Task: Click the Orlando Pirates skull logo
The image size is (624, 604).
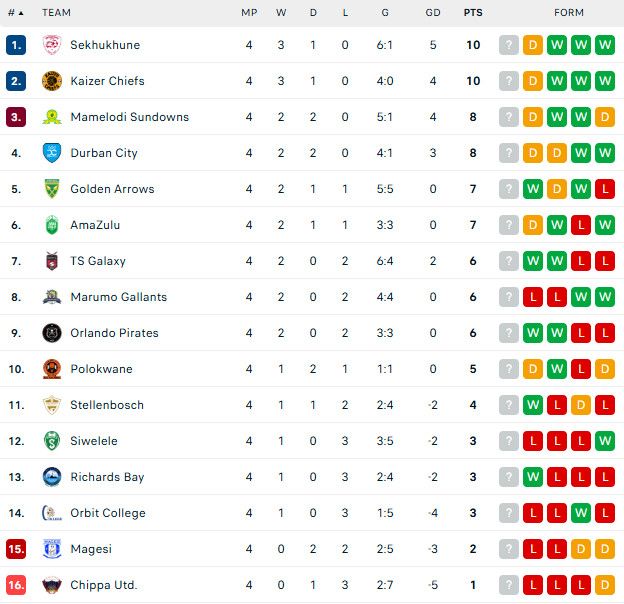Action: point(52,333)
